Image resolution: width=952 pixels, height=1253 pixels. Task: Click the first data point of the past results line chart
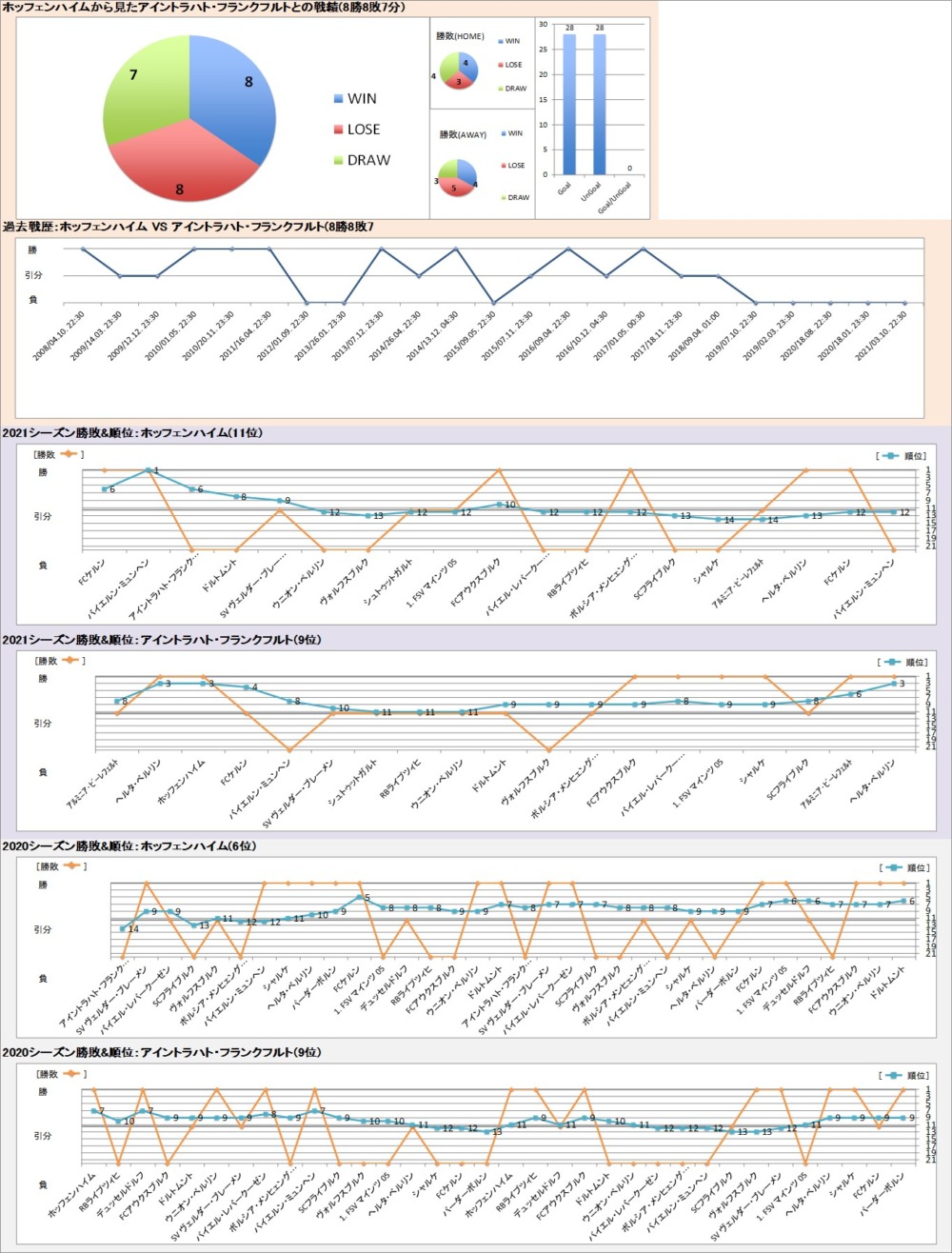click(83, 249)
